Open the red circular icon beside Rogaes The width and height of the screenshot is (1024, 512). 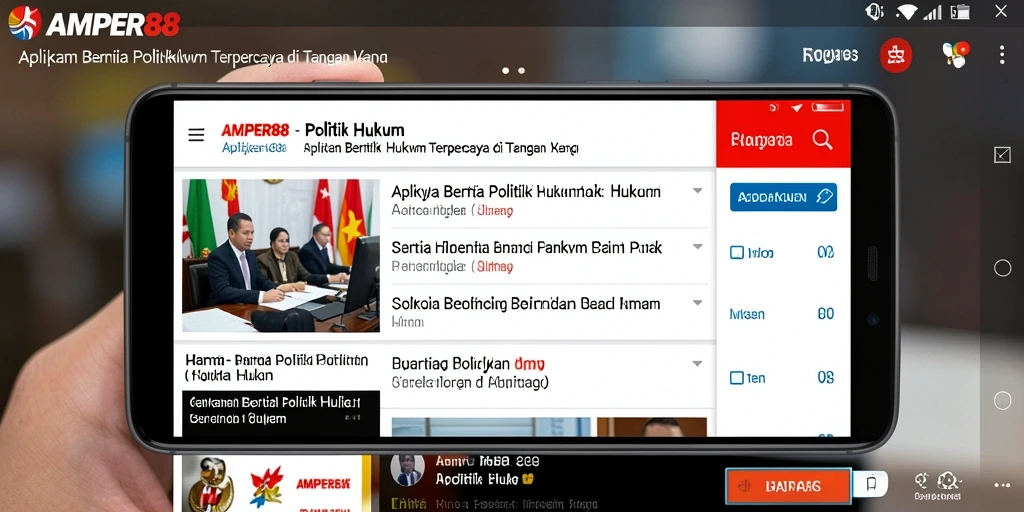(x=895, y=56)
